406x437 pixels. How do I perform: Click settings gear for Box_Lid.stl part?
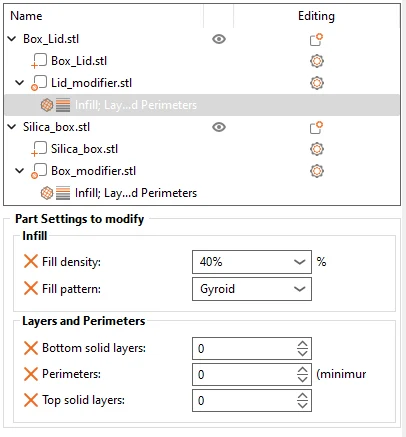317,61
